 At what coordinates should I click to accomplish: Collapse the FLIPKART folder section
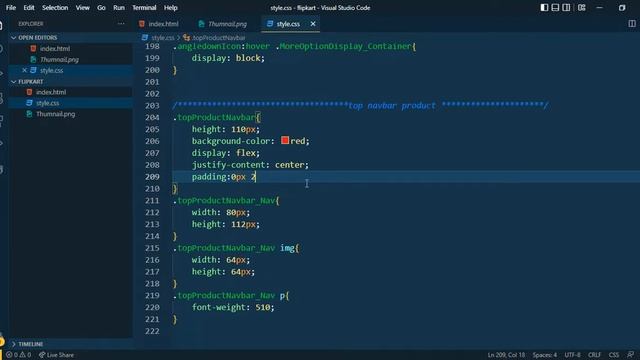point(31,82)
